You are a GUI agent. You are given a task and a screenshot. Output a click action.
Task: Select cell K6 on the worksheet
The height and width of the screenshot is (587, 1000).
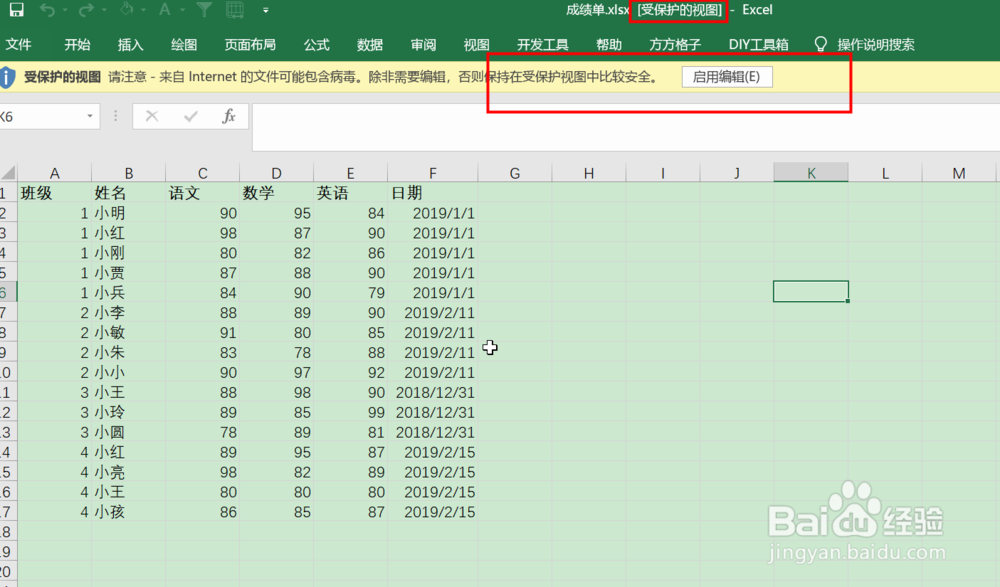(x=810, y=291)
